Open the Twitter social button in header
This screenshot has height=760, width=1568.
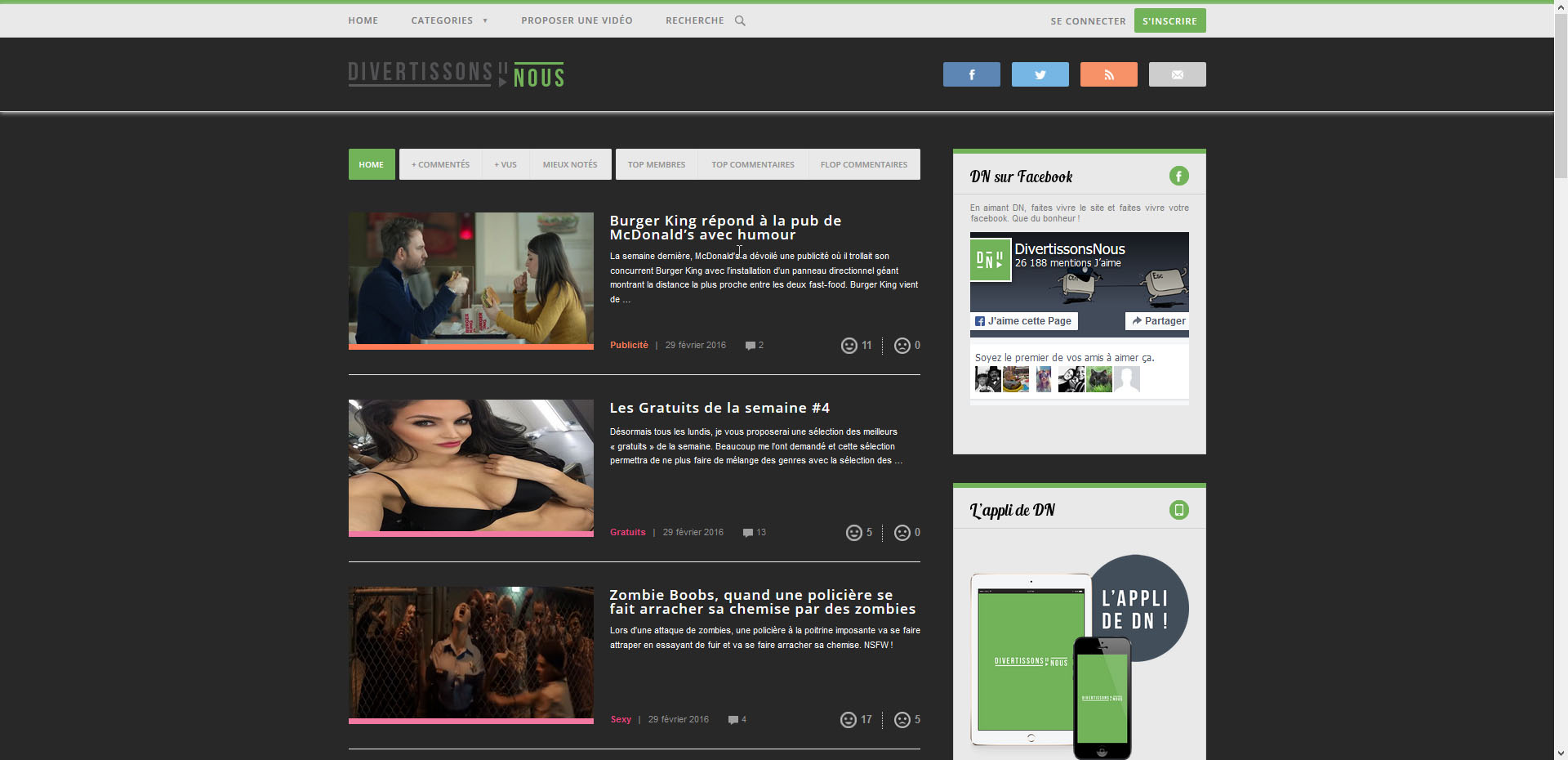pyautogui.click(x=1040, y=74)
